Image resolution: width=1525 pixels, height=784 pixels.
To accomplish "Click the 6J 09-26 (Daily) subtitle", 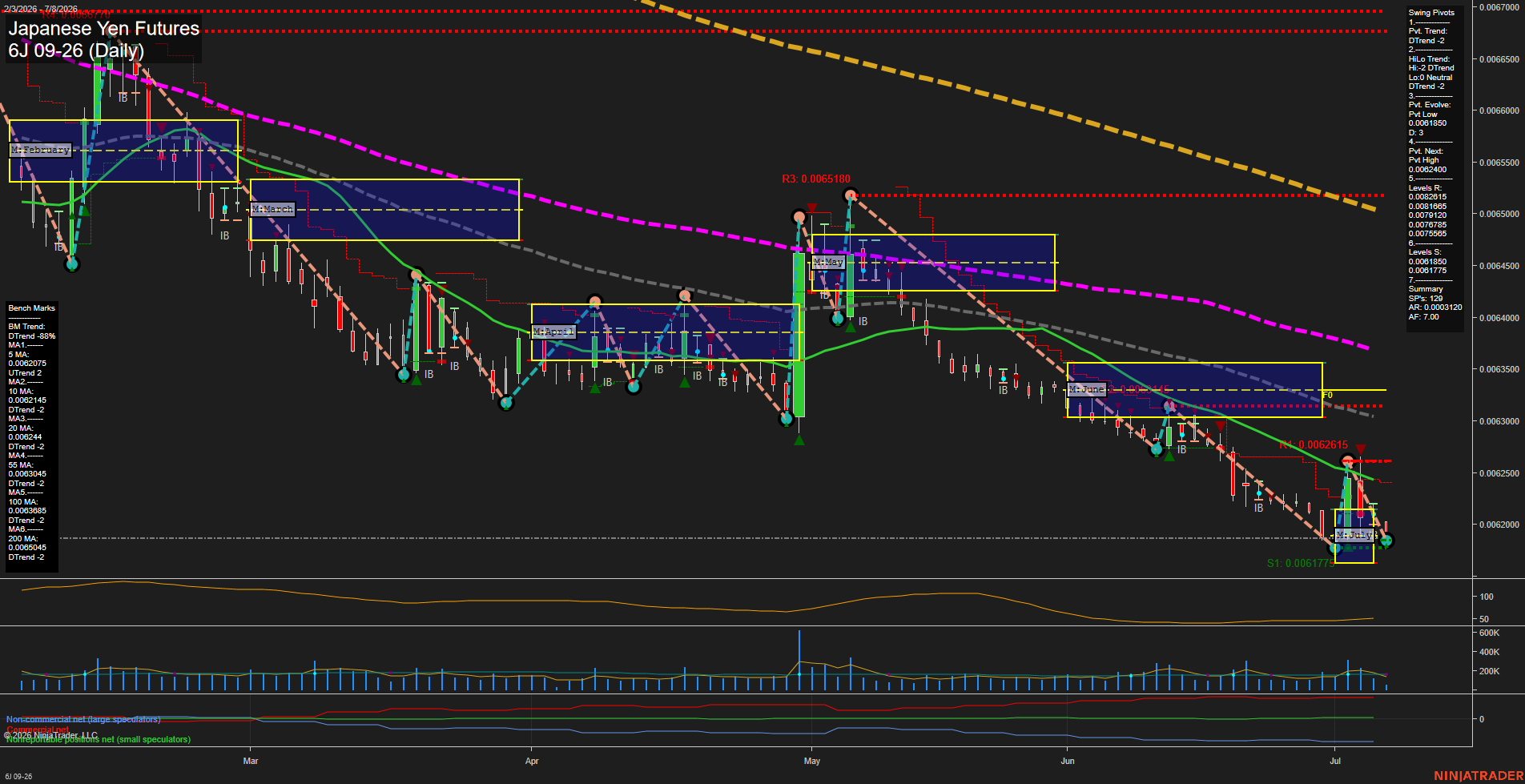I will tap(76, 50).
